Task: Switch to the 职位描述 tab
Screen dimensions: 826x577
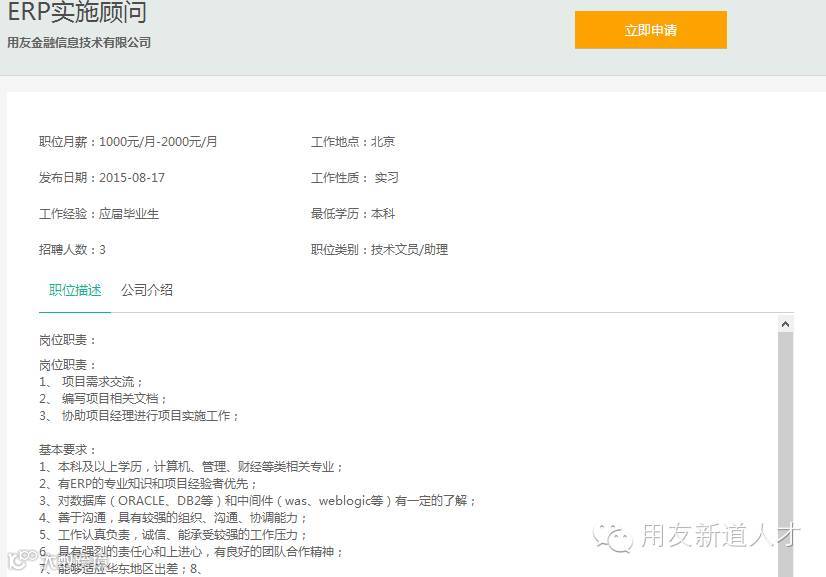Action: click(x=75, y=290)
